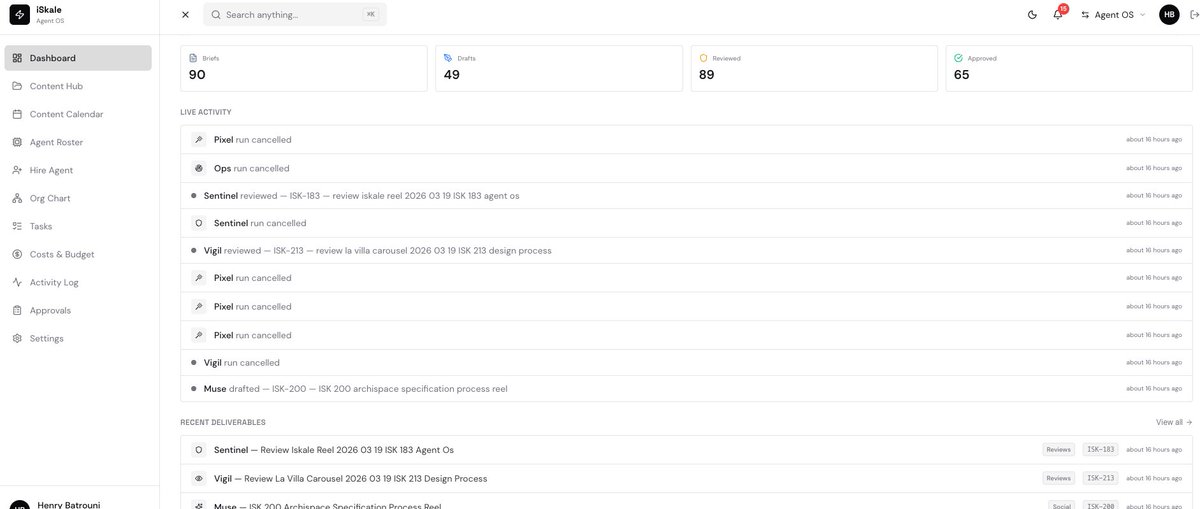Click the Activity Log pulse icon
This screenshot has width=1200, height=509.
(x=18, y=282)
